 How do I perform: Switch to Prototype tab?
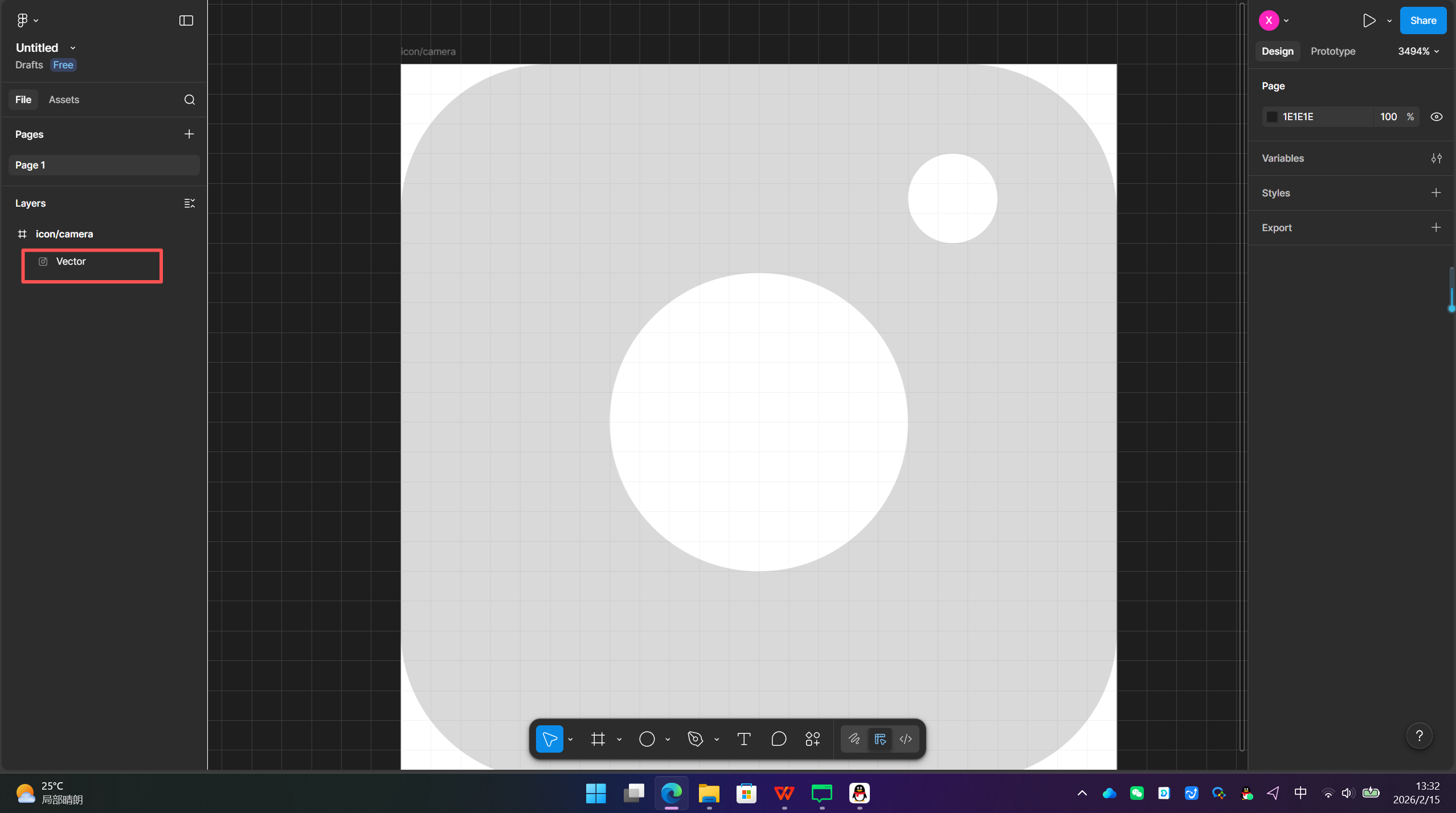click(x=1332, y=51)
